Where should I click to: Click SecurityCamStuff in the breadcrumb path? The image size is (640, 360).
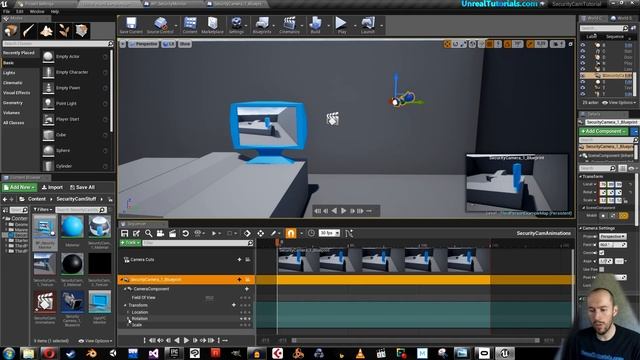[x=76, y=199]
